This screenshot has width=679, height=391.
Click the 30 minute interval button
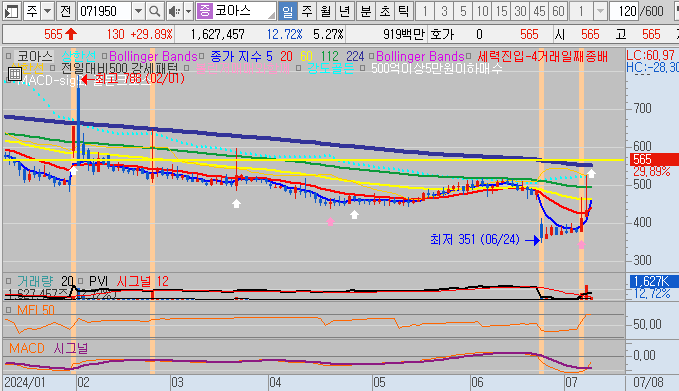pyautogui.click(x=520, y=11)
